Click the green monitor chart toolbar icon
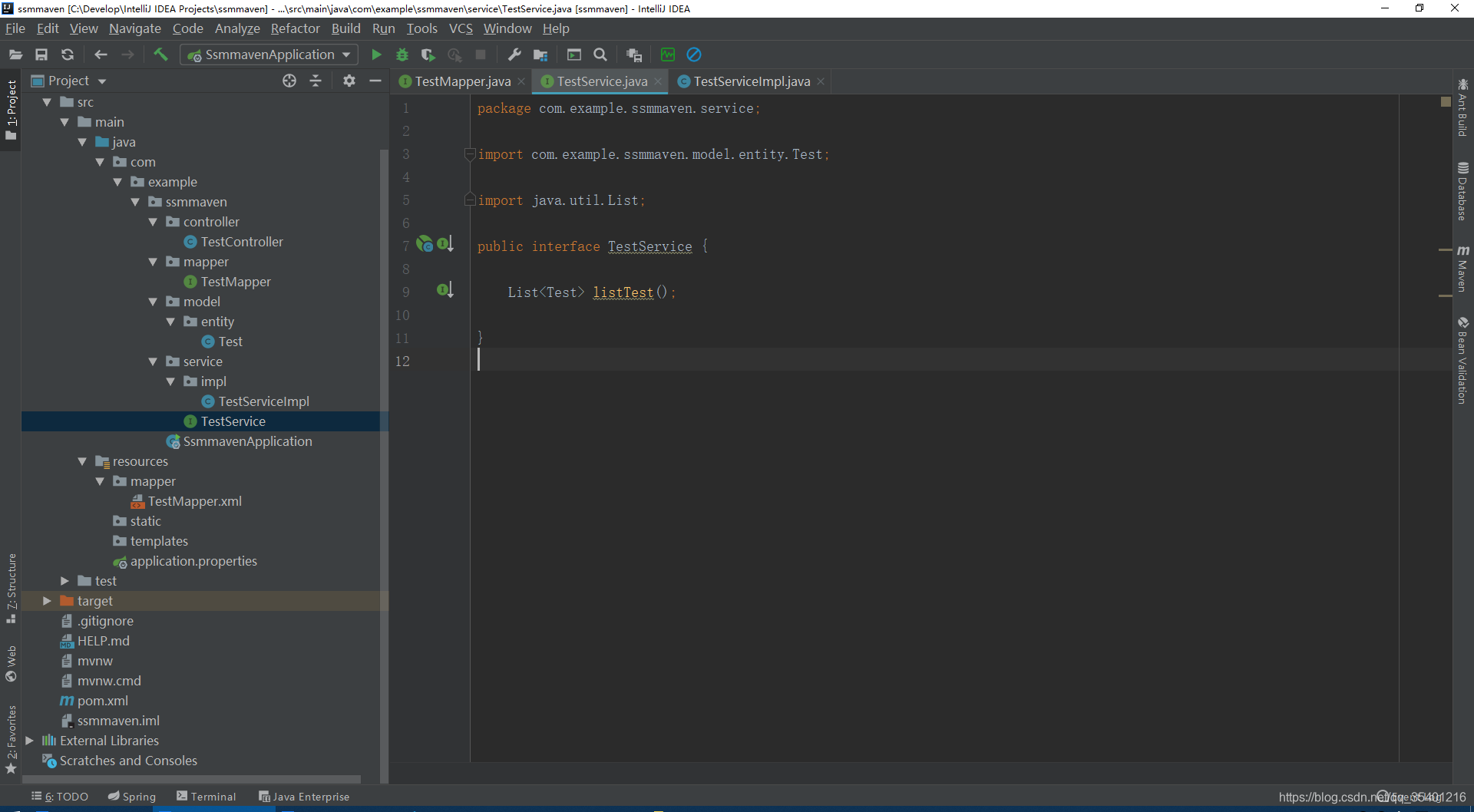The width and height of the screenshot is (1474, 812). pos(668,54)
